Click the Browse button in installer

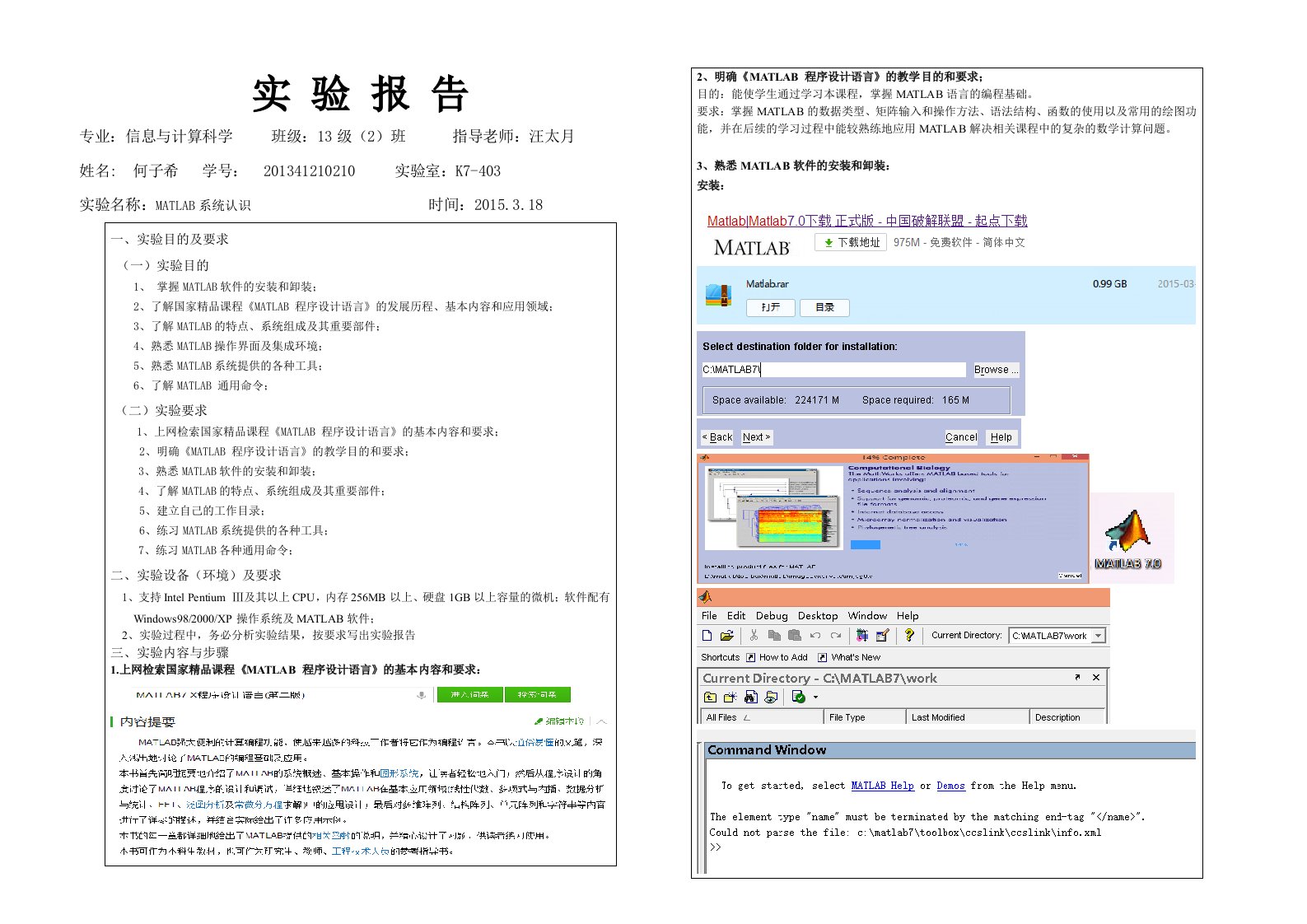pyautogui.click(x=996, y=370)
